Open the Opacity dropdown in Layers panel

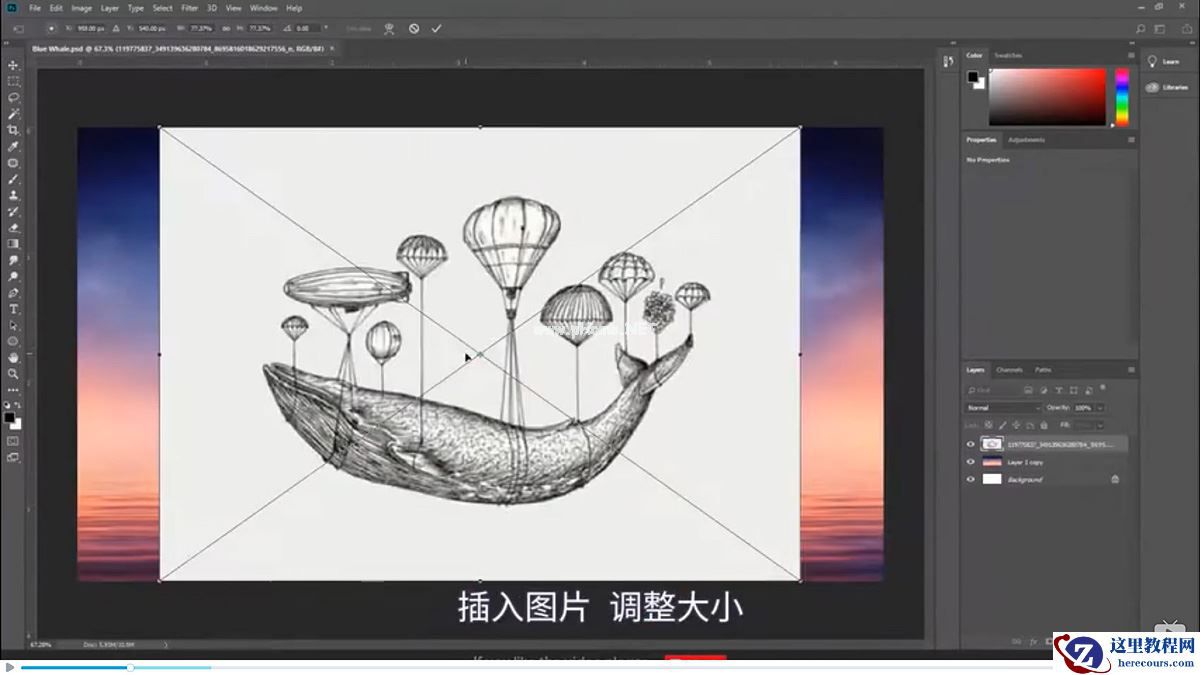(1100, 408)
